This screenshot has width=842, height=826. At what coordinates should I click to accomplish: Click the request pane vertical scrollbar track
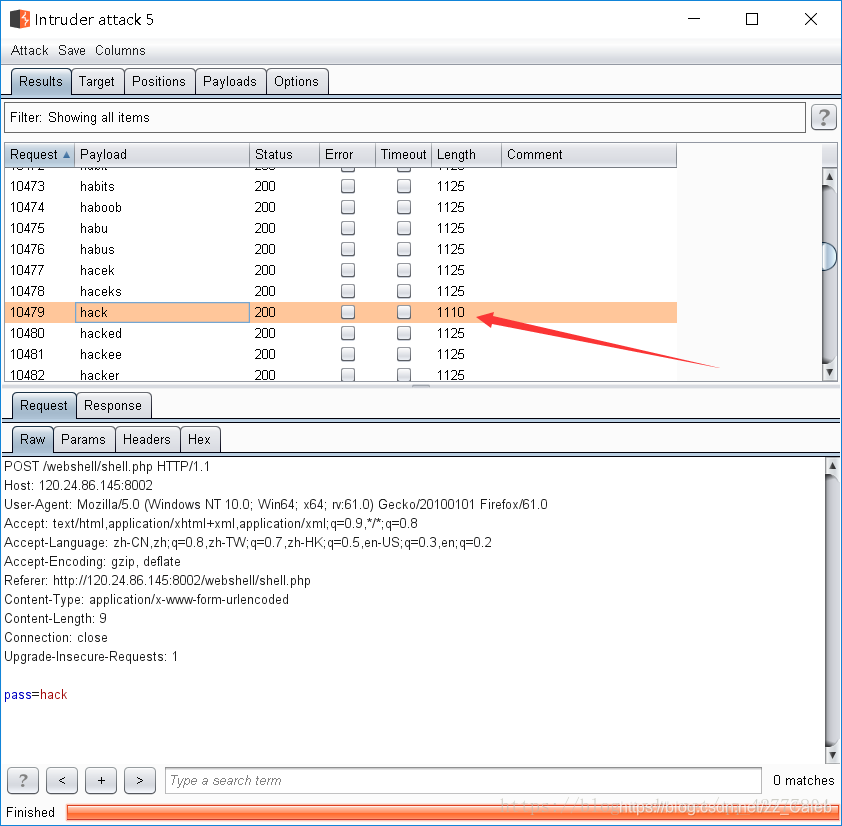832,610
